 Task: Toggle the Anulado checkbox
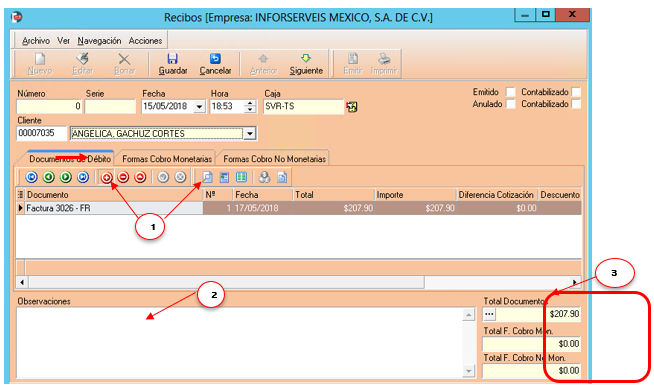coord(511,104)
